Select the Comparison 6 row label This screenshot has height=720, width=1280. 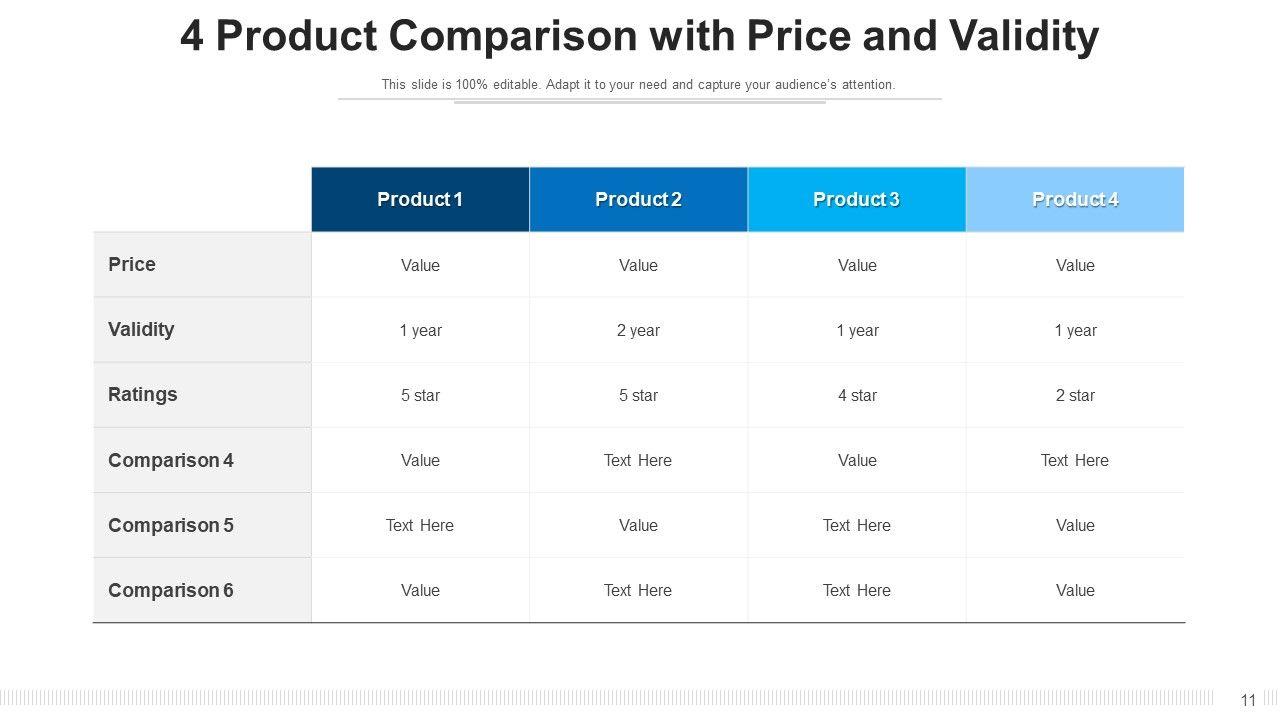(171, 590)
